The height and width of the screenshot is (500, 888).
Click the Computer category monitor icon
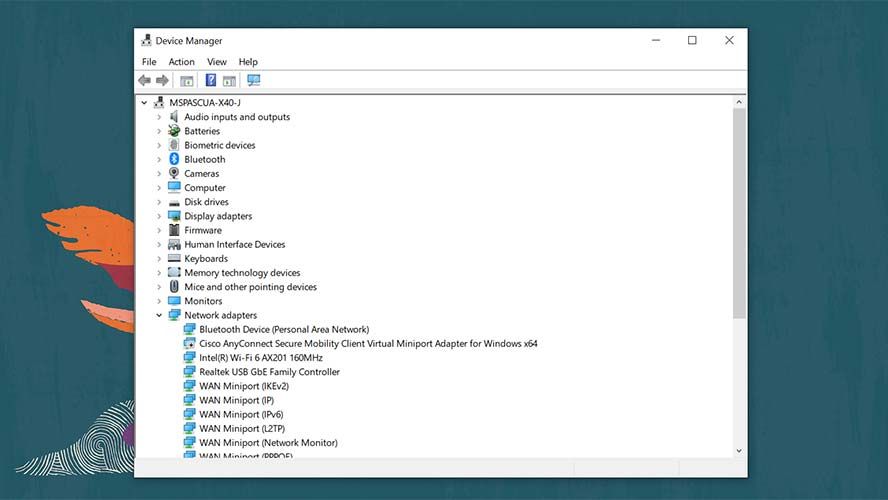tap(174, 187)
